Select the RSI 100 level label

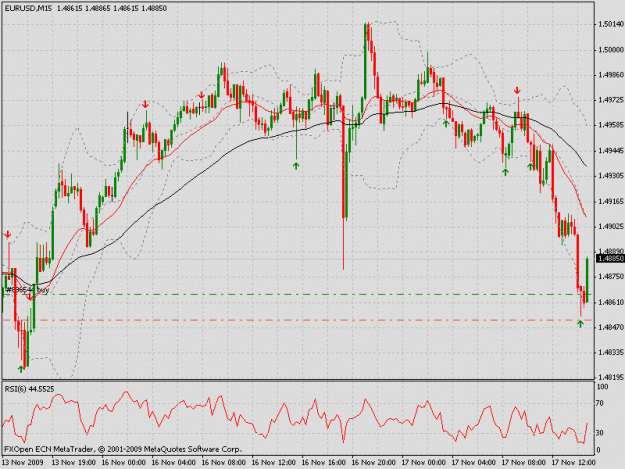(x=603, y=387)
